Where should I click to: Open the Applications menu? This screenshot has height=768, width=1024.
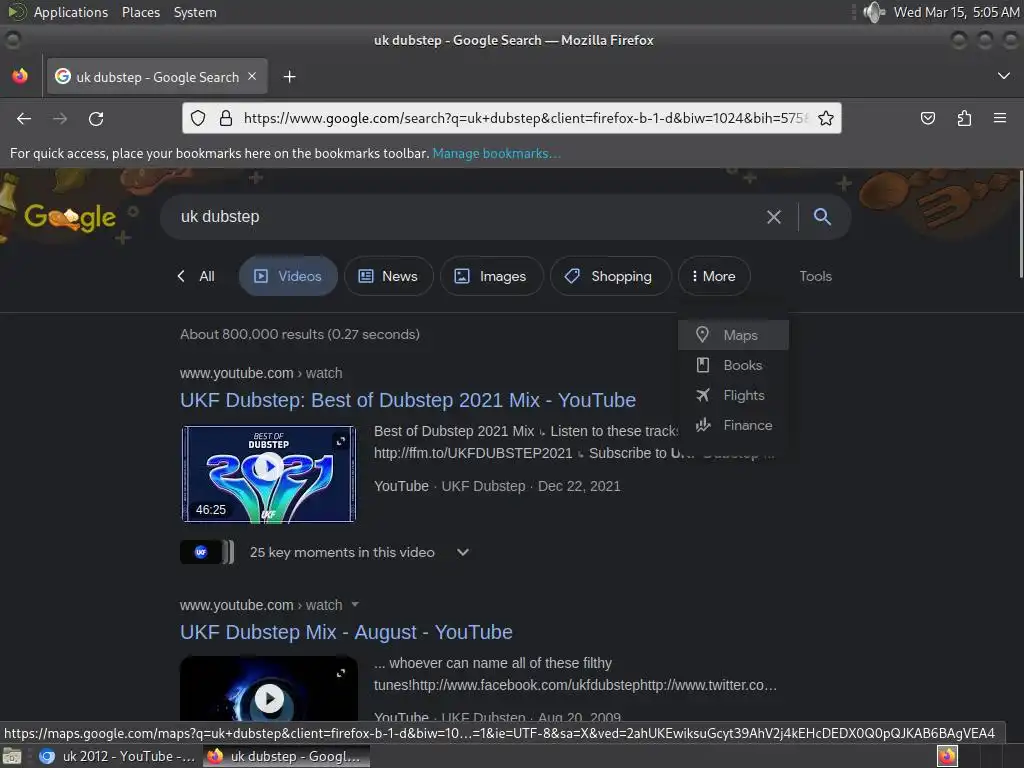(x=71, y=12)
